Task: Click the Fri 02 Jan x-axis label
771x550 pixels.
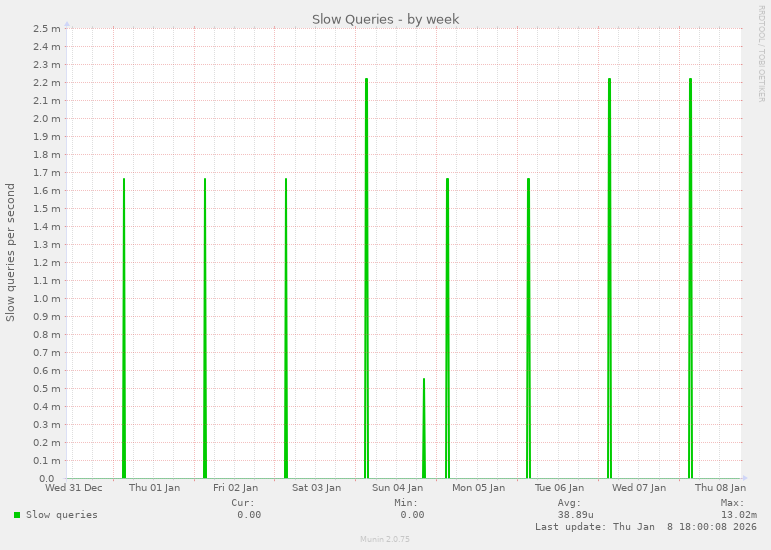Action: click(x=236, y=488)
